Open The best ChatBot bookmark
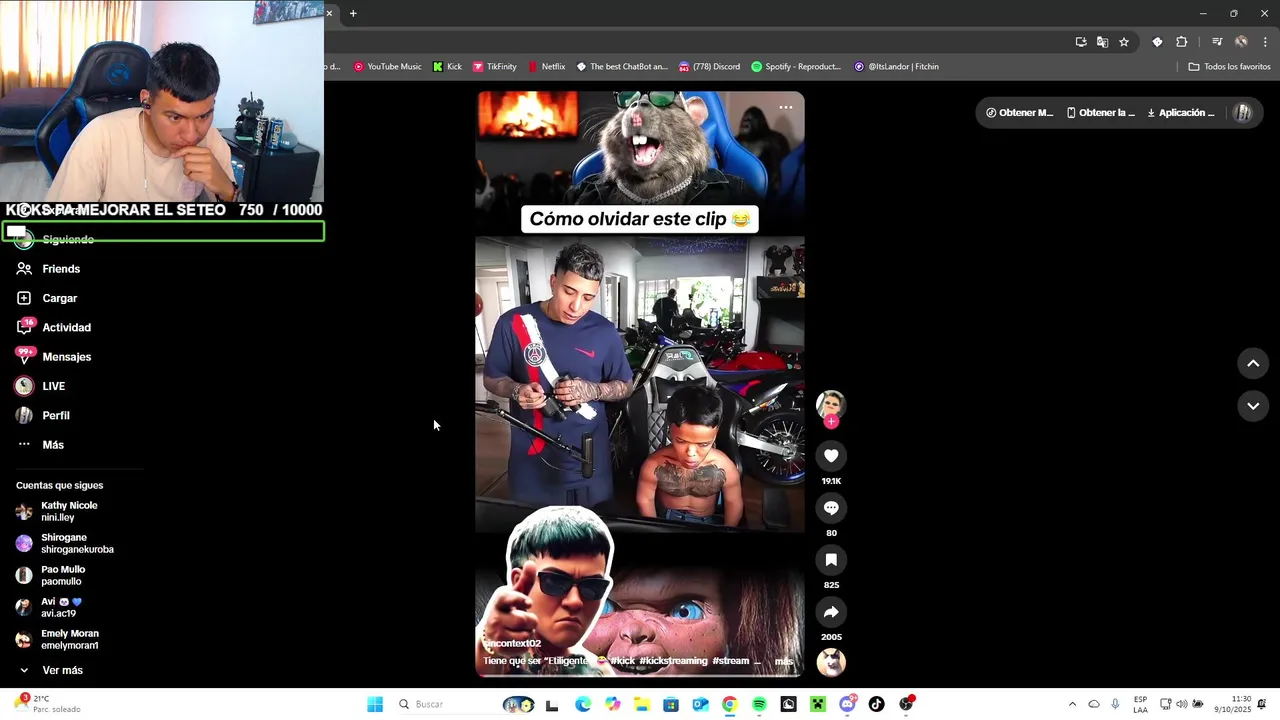 [622, 67]
